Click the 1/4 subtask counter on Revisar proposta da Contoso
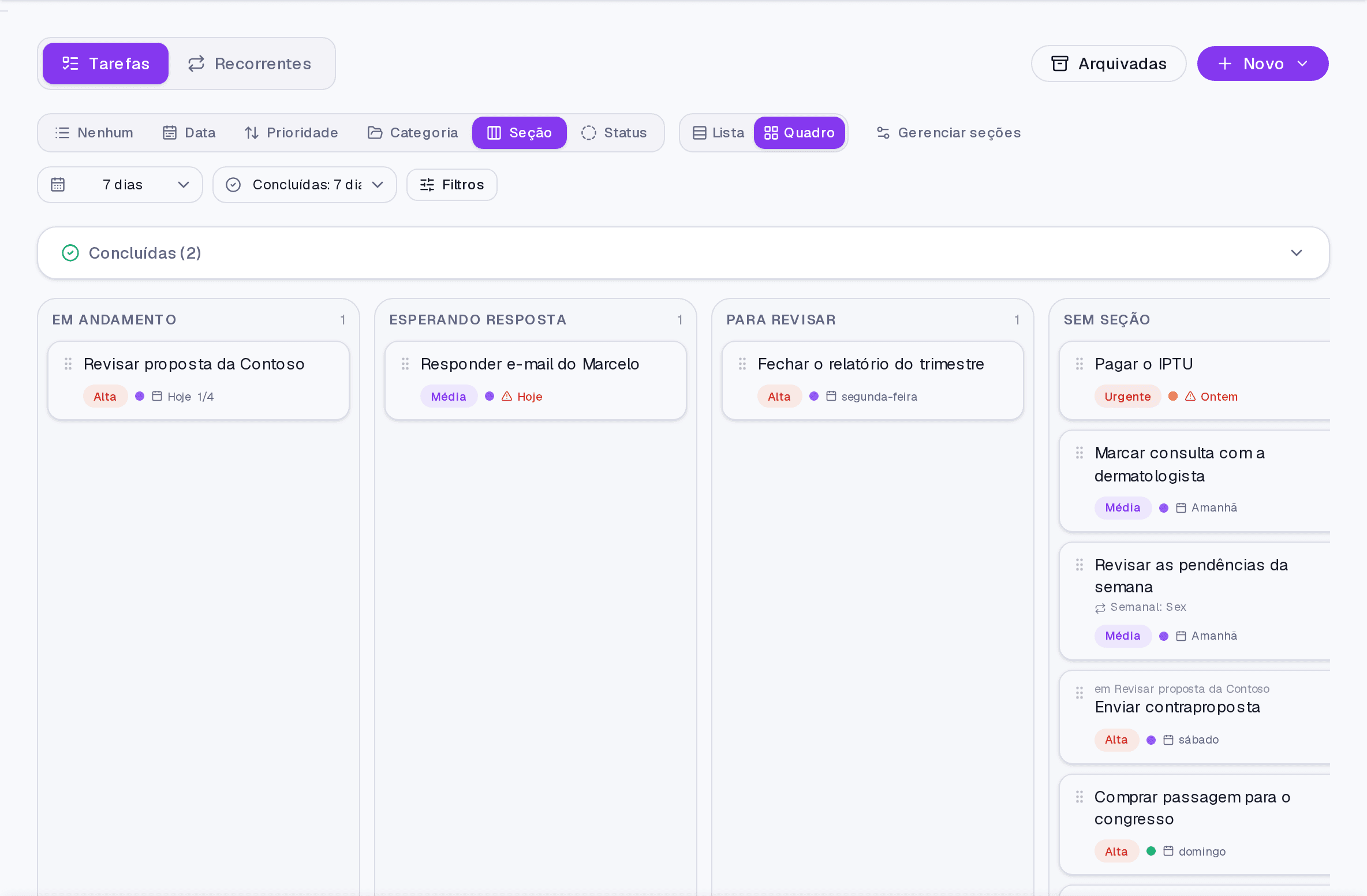 (x=206, y=397)
